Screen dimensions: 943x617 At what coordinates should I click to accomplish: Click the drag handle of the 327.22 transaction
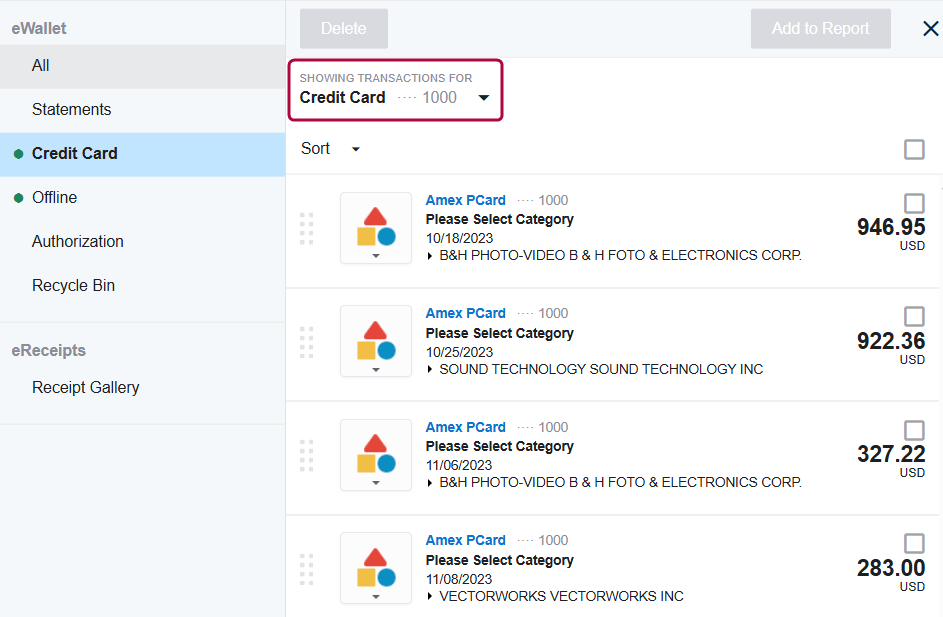pyautogui.click(x=307, y=455)
